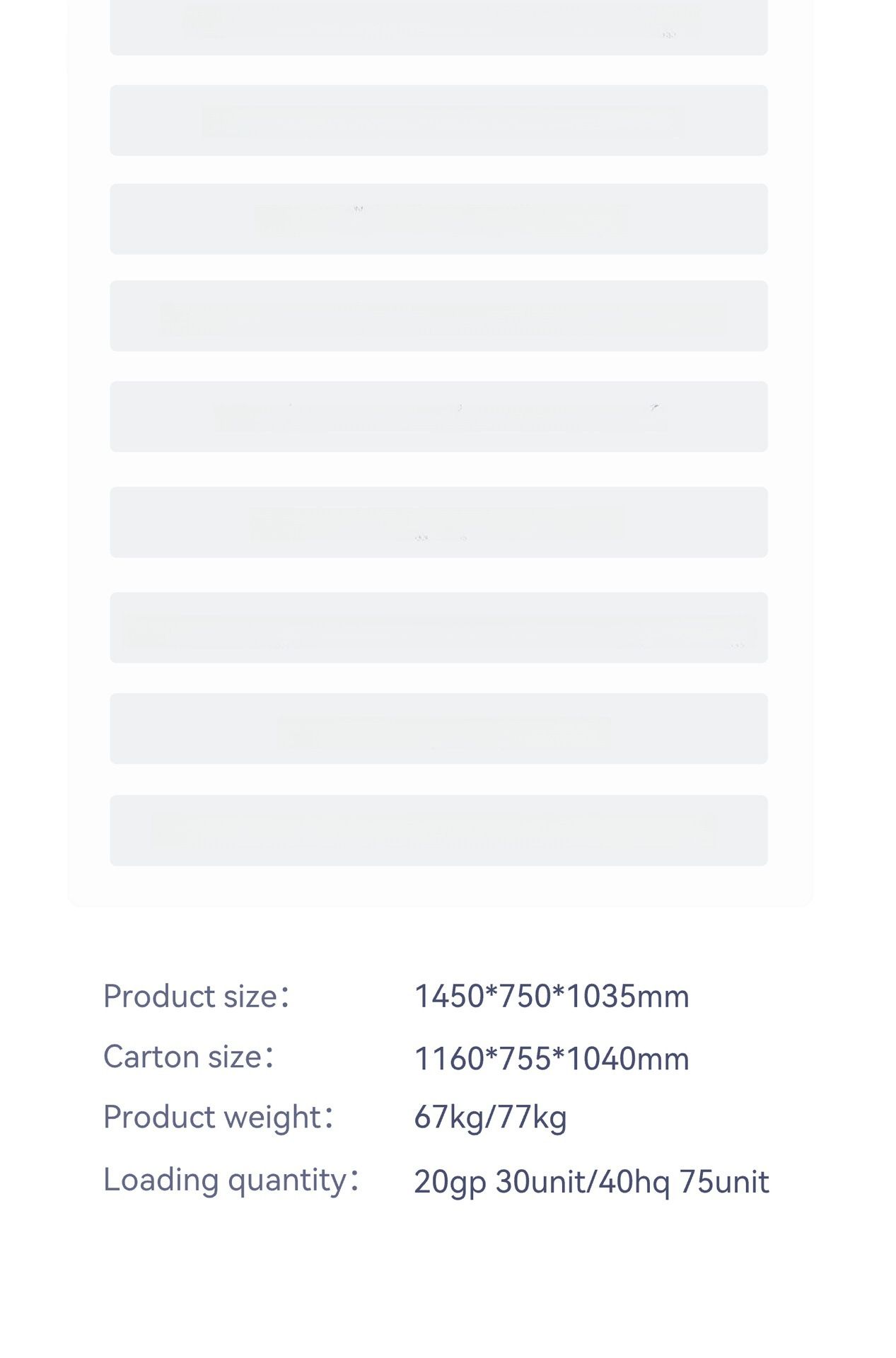Viewport: 896px width, 1358px height.
Task: Click the partially visible topmost gray row
Action: [x=438, y=28]
